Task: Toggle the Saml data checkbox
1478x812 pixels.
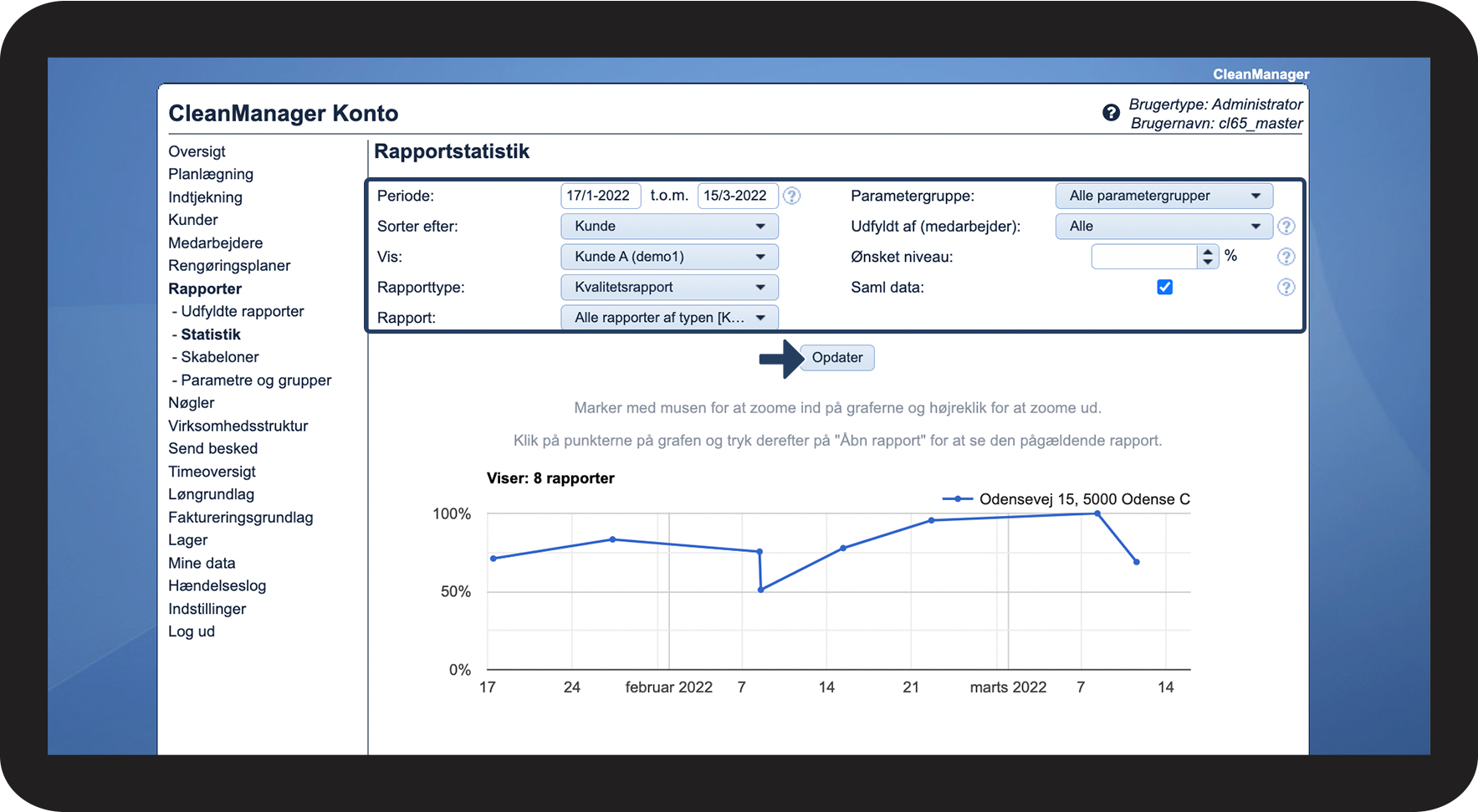Action: [x=1164, y=287]
